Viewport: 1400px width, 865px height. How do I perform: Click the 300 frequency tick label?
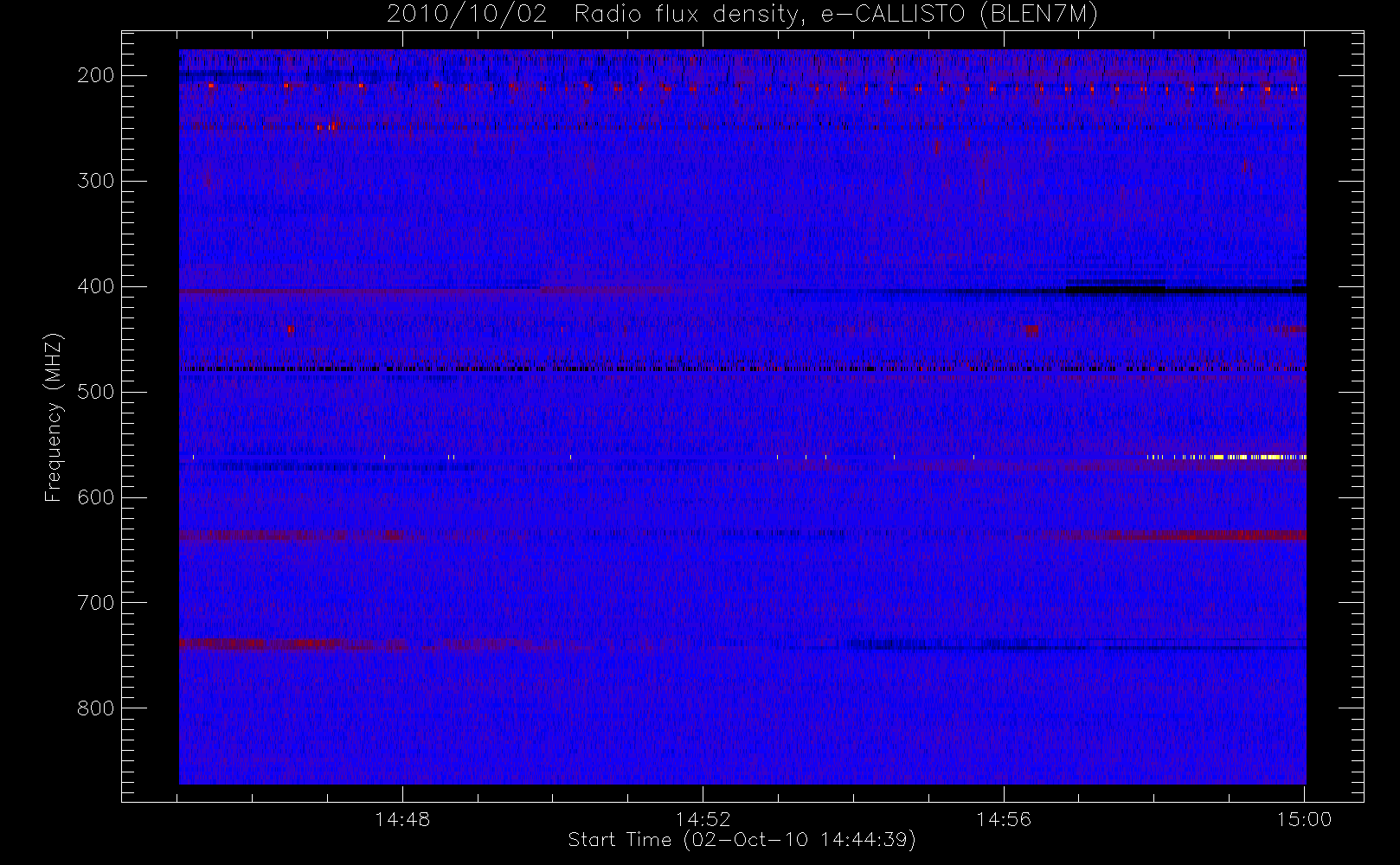96,181
